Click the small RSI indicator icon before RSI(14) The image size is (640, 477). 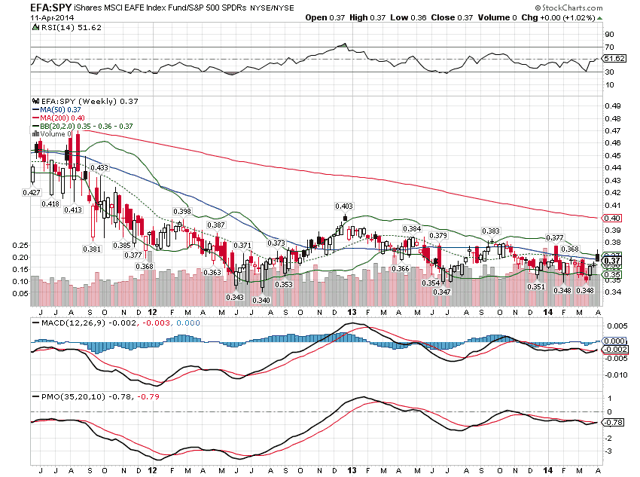click(36, 27)
